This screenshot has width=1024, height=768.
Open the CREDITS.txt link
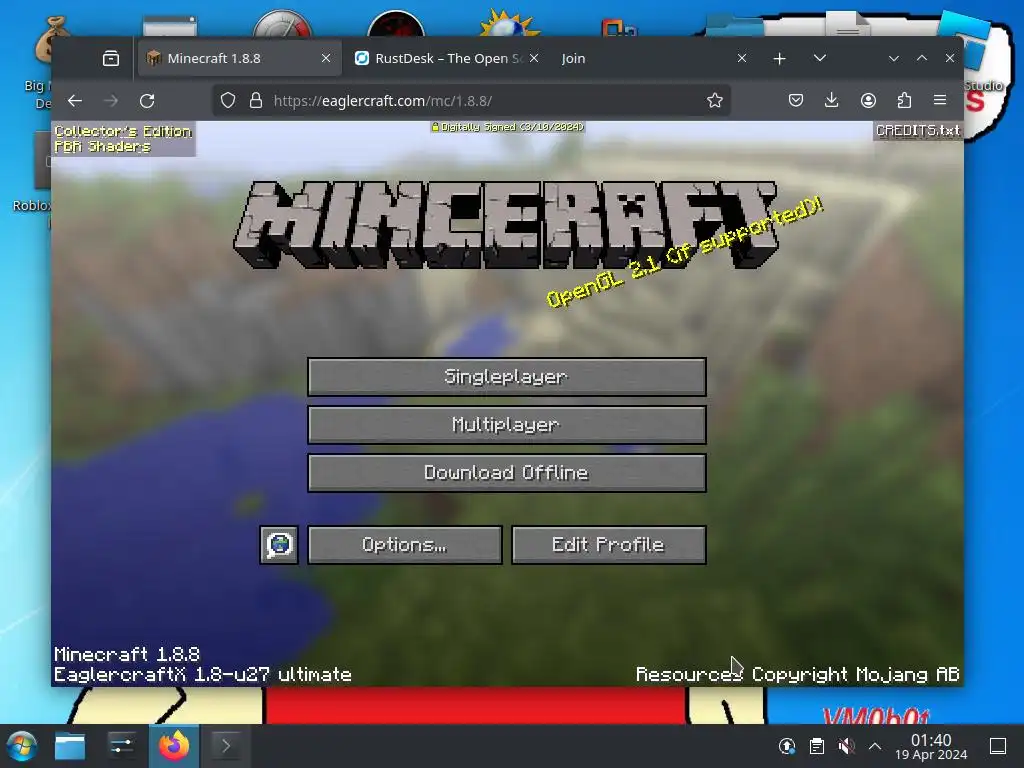click(x=918, y=131)
